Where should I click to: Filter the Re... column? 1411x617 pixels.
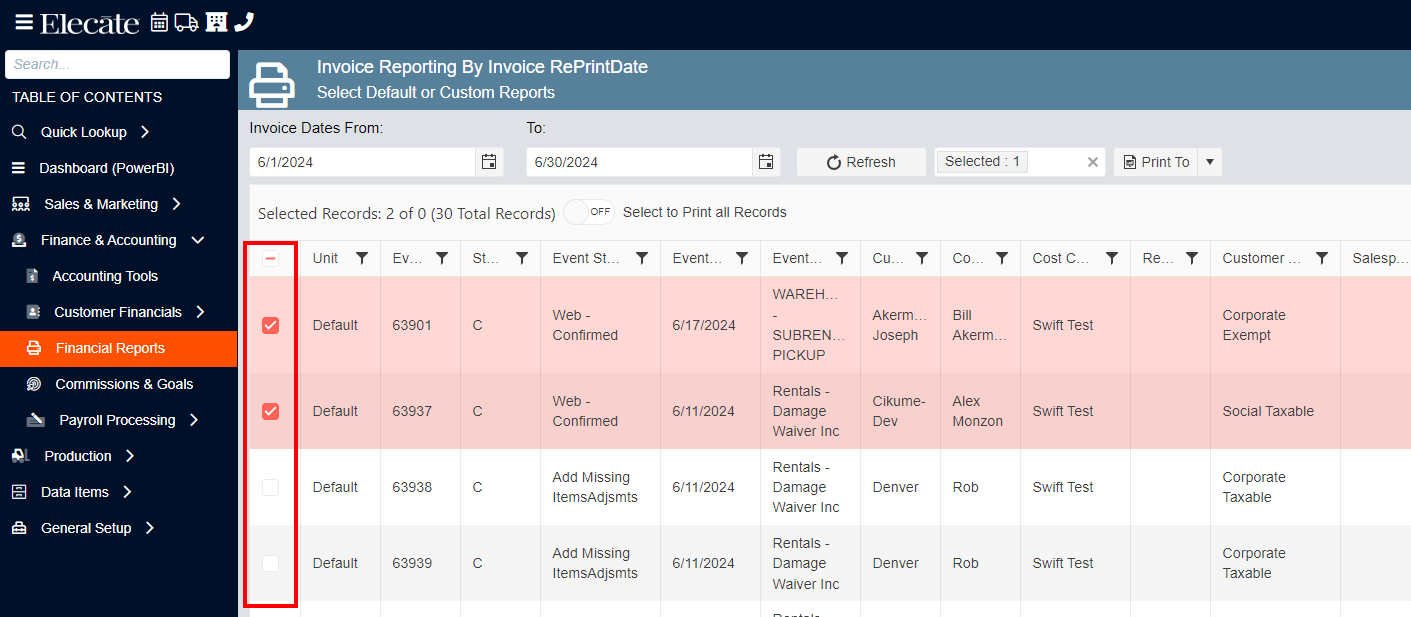[x=1192, y=258]
